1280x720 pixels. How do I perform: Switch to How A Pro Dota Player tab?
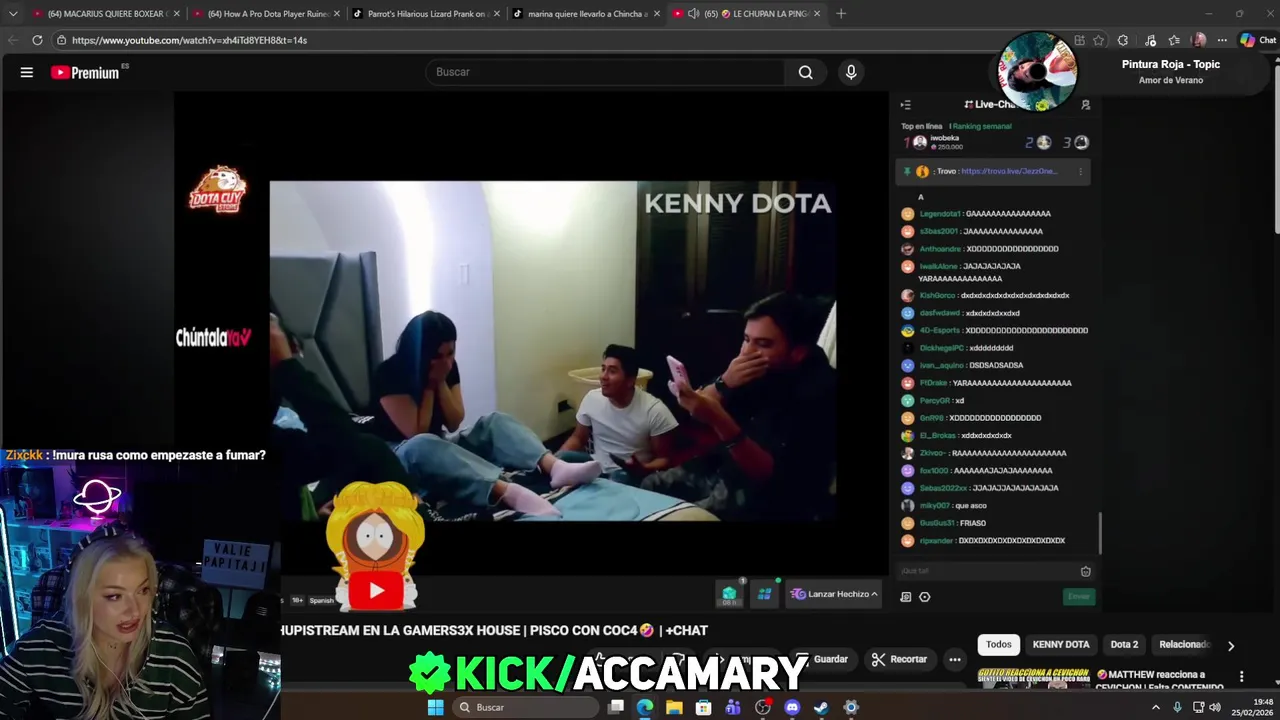pos(266,14)
